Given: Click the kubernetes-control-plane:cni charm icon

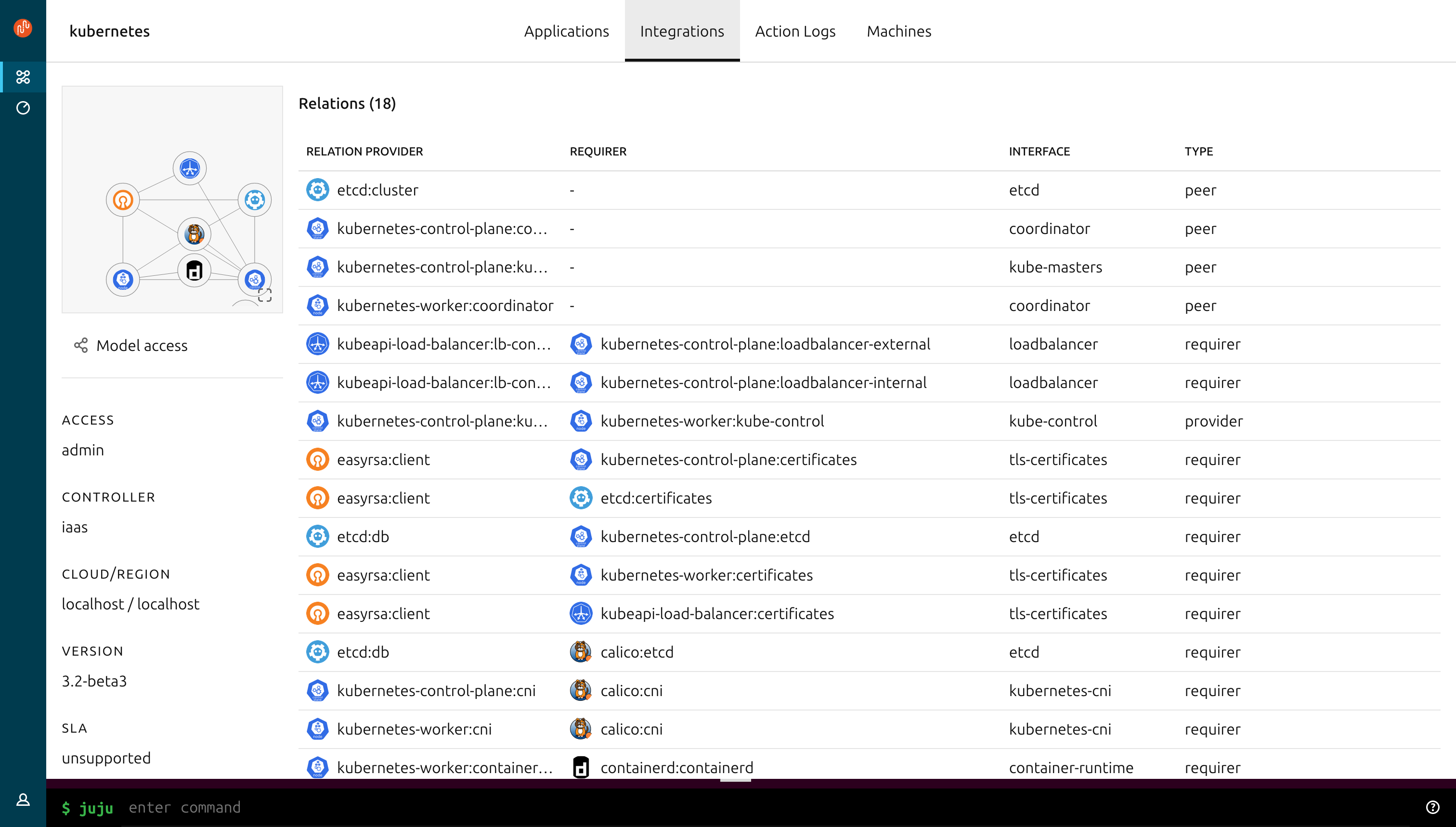Looking at the screenshot, I should pyautogui.click(x=318, y=691).
